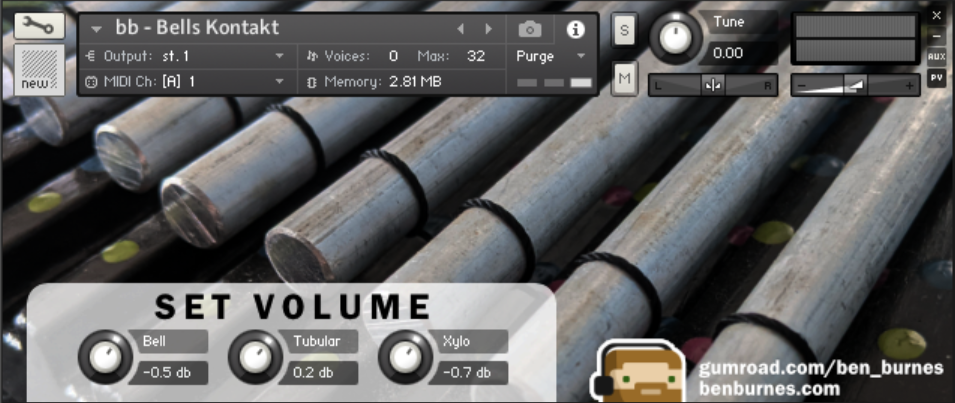Toggle the Solo S button

click(624, 30)
